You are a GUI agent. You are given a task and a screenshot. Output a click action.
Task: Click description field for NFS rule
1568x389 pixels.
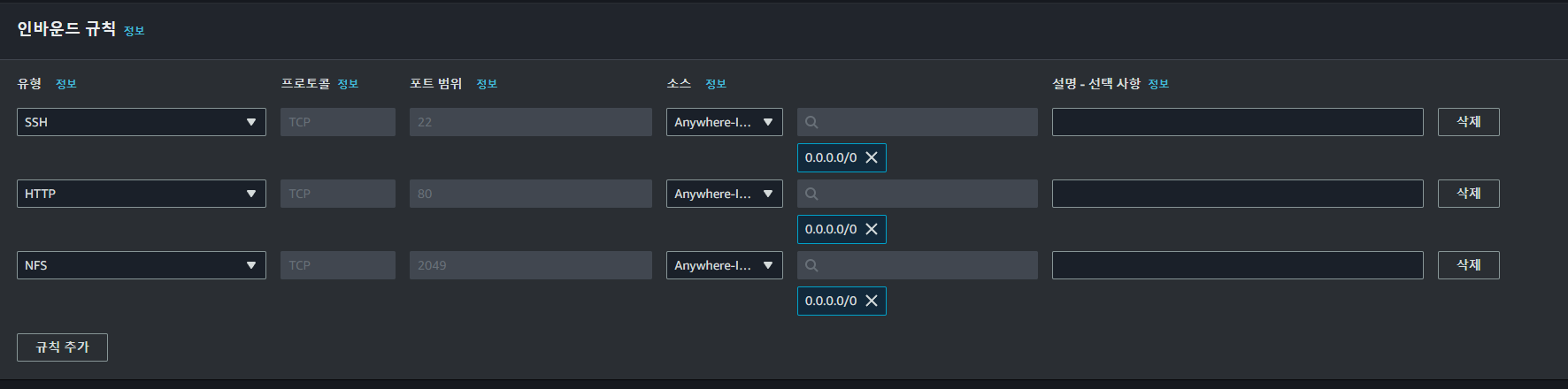coord(1237,265)
